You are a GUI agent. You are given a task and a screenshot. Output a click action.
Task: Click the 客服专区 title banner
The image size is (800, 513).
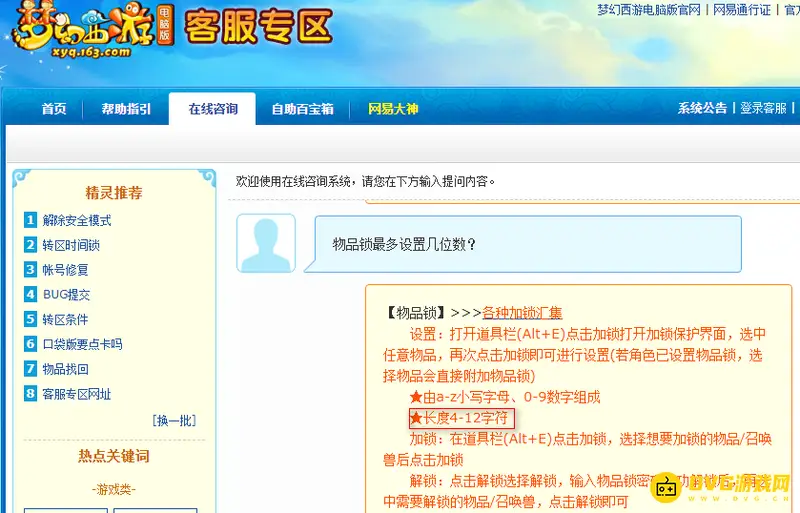258,27
